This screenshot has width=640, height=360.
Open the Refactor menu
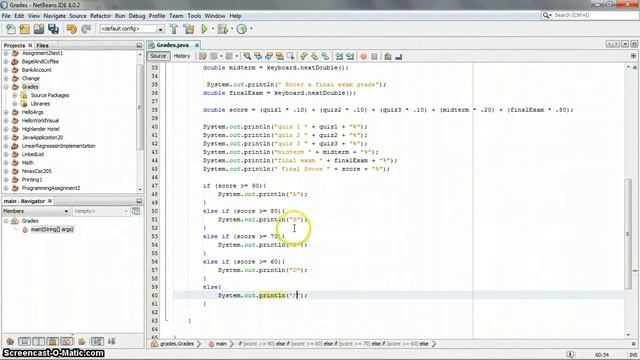pos(100,16)
